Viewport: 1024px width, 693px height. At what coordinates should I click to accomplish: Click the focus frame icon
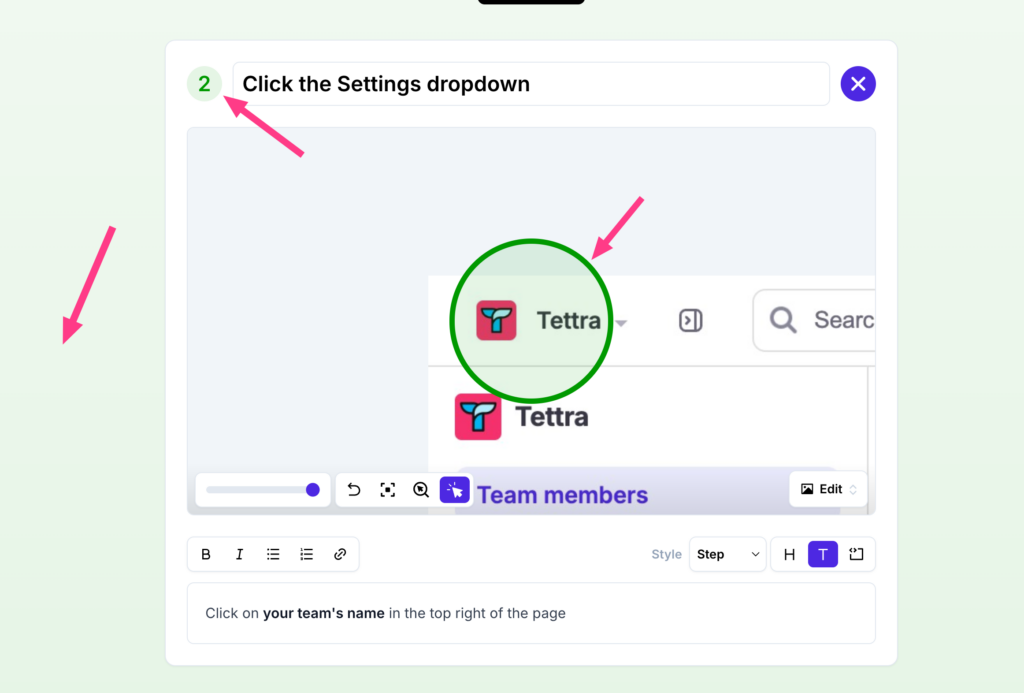tap(387, 490)
